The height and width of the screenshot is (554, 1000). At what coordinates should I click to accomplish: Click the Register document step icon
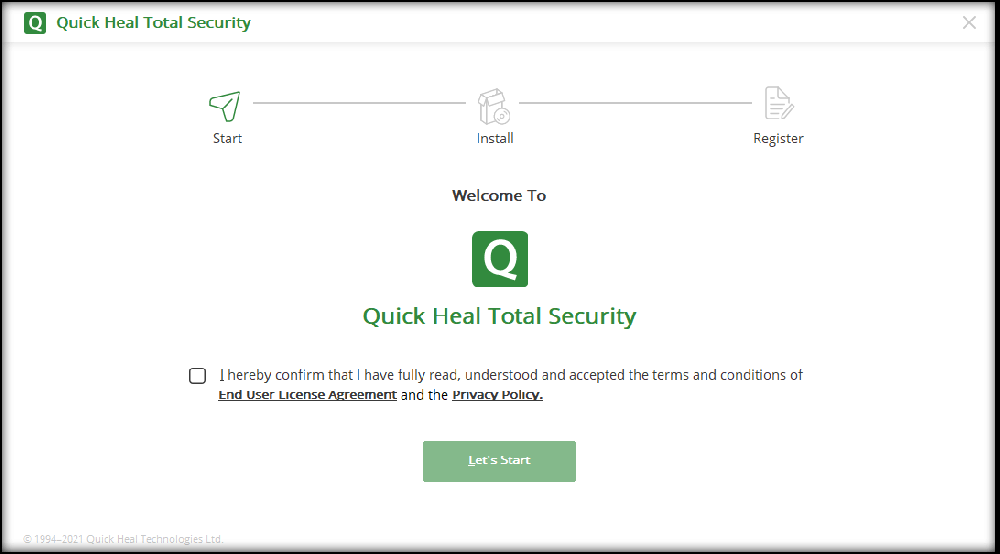[778, 104]
